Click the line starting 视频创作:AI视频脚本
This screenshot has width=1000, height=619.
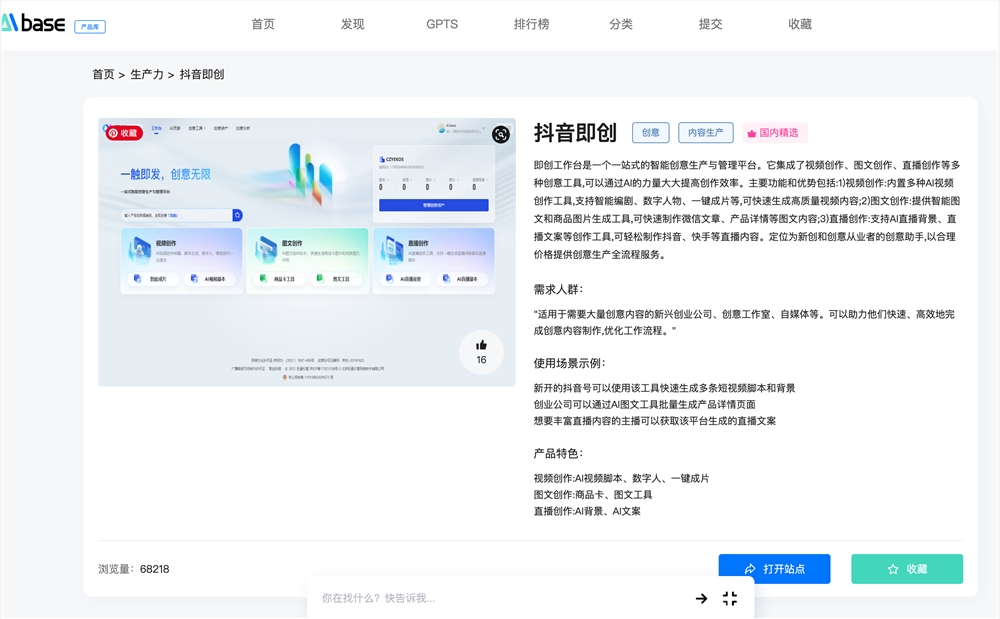tap(621, 478)
